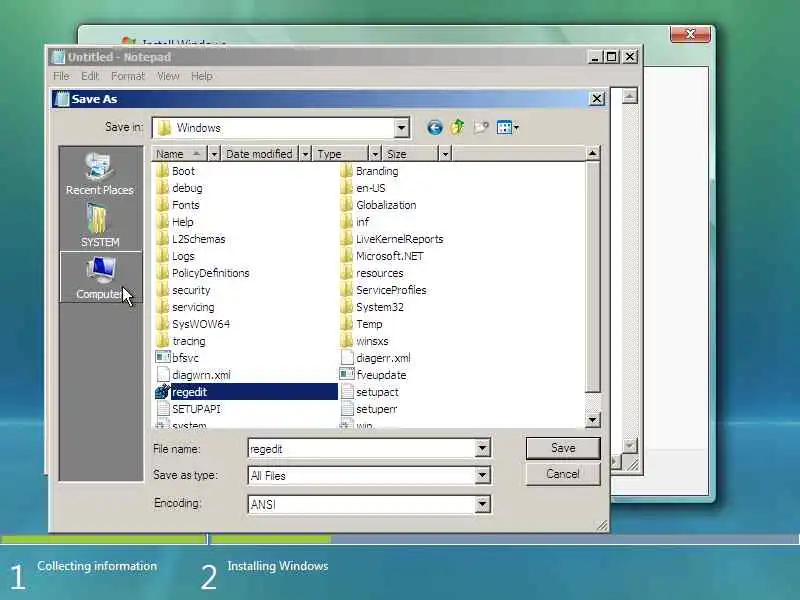Open the Size column filter arrow

[445, 154]
